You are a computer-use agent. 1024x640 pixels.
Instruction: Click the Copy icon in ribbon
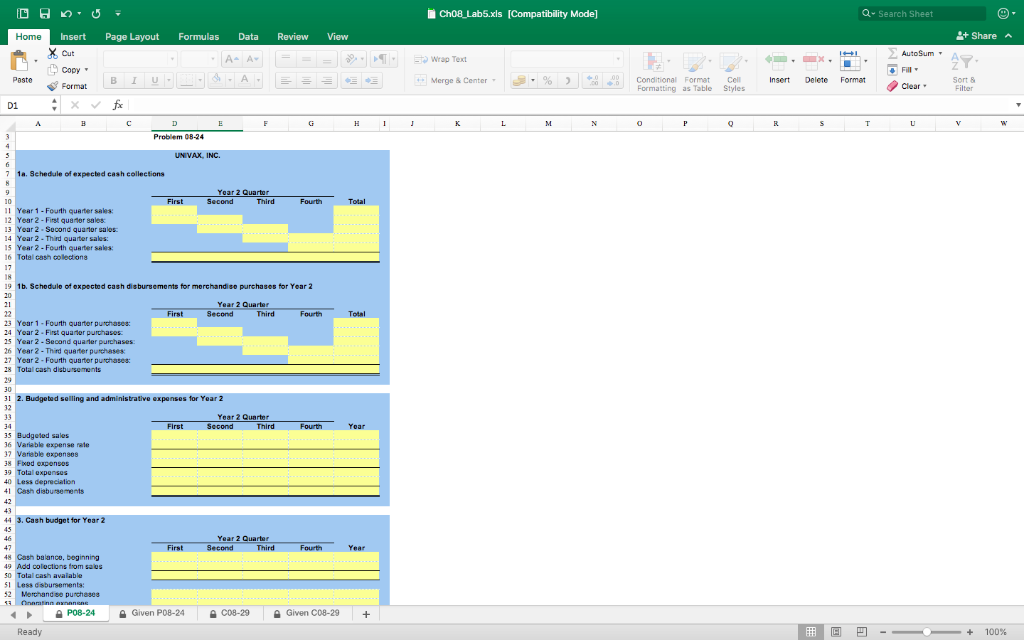click(x=52, y=69)
